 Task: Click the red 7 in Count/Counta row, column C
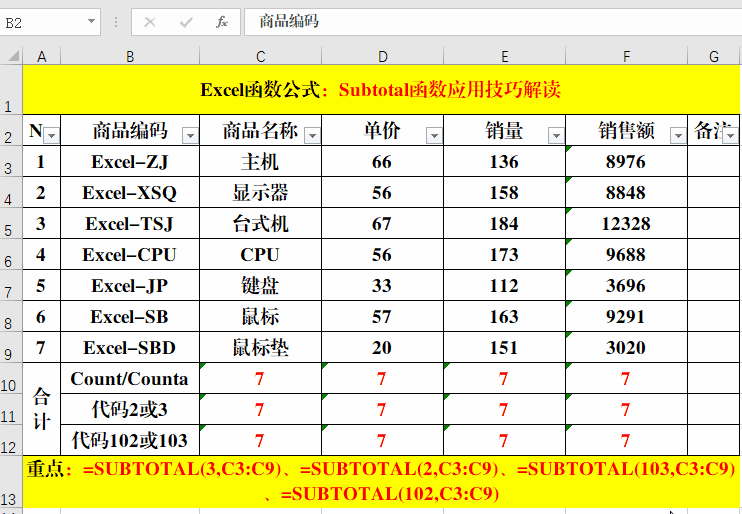(x=260, y=378)
